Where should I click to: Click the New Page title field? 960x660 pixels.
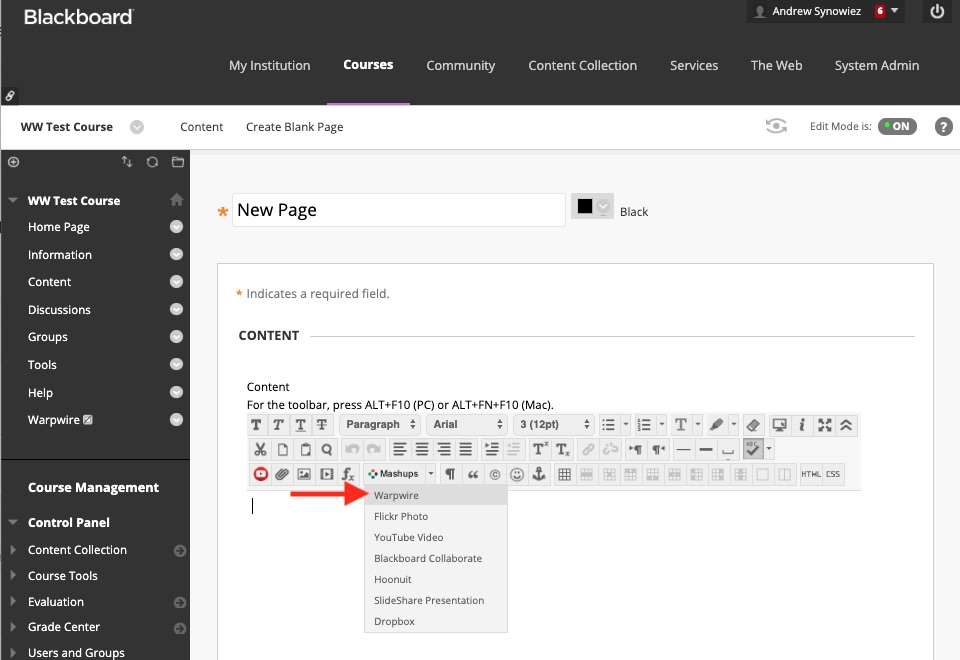399,210
